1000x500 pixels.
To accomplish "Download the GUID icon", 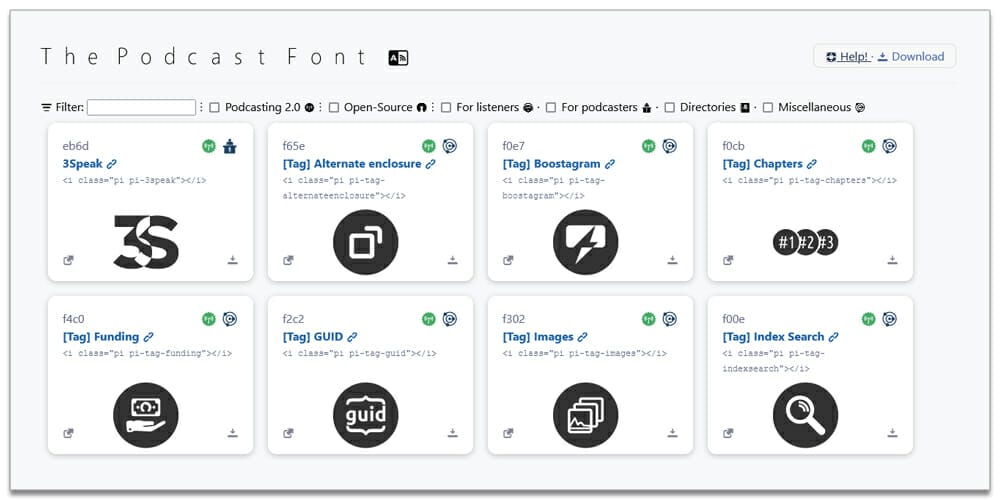I will point(453,433).
